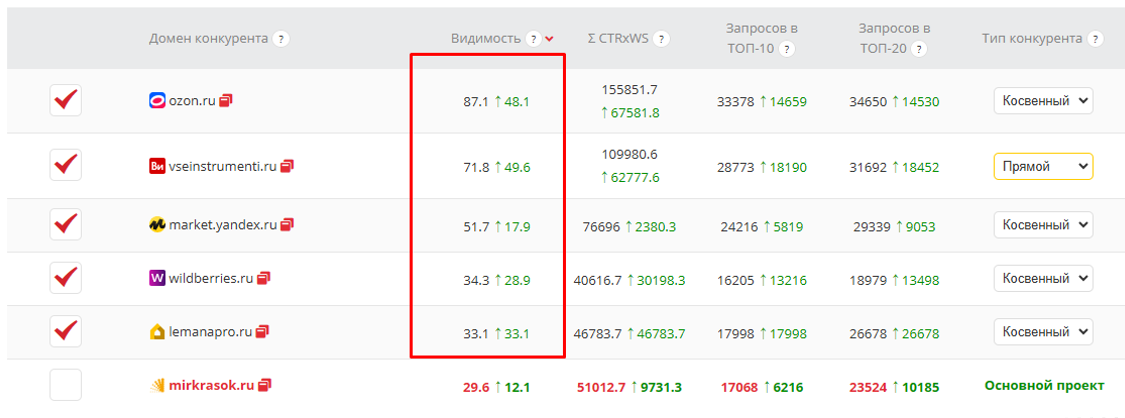Screen dimensions: 1125x418
Task: Open help icon next to Видимость header
Action: (x=533, y=39)
